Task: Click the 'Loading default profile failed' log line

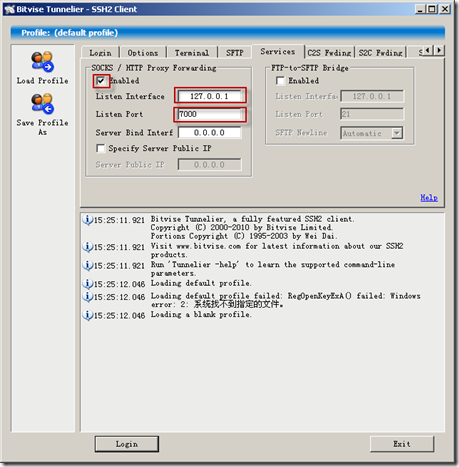Action: point(285,300)
